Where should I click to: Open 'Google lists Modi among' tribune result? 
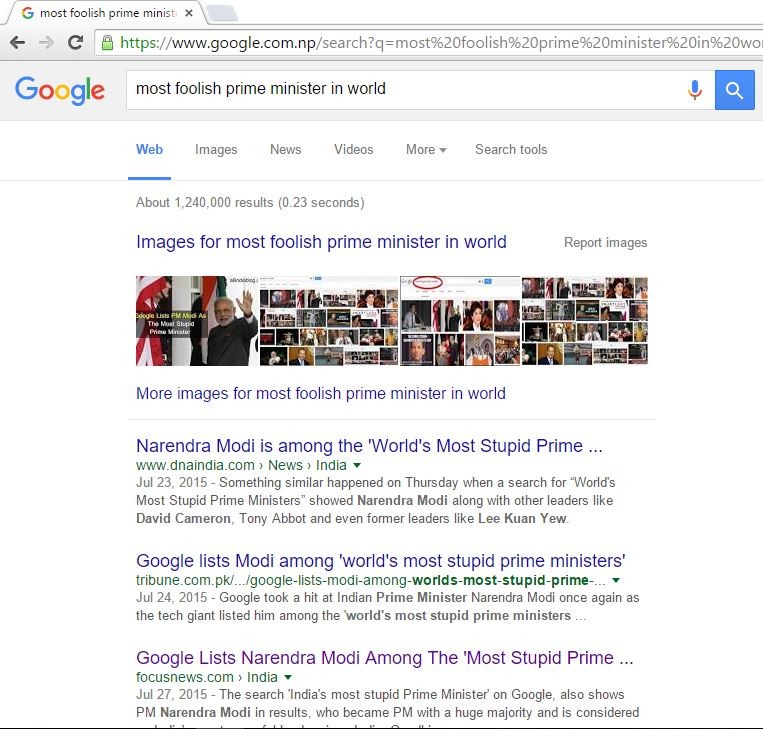[x=381, y=561]
